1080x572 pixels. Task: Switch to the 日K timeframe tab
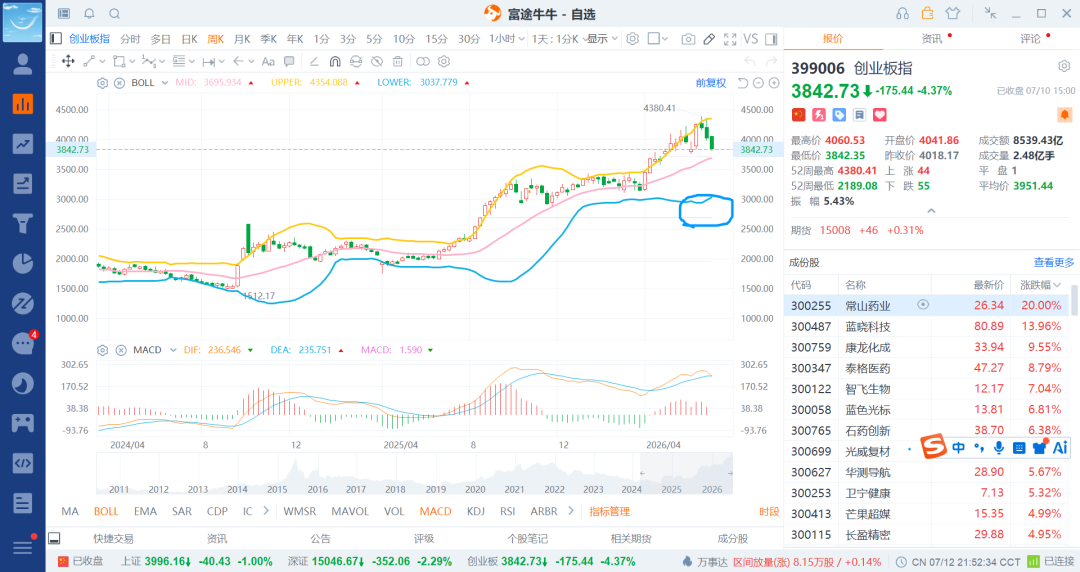click(x=189, y=39)
